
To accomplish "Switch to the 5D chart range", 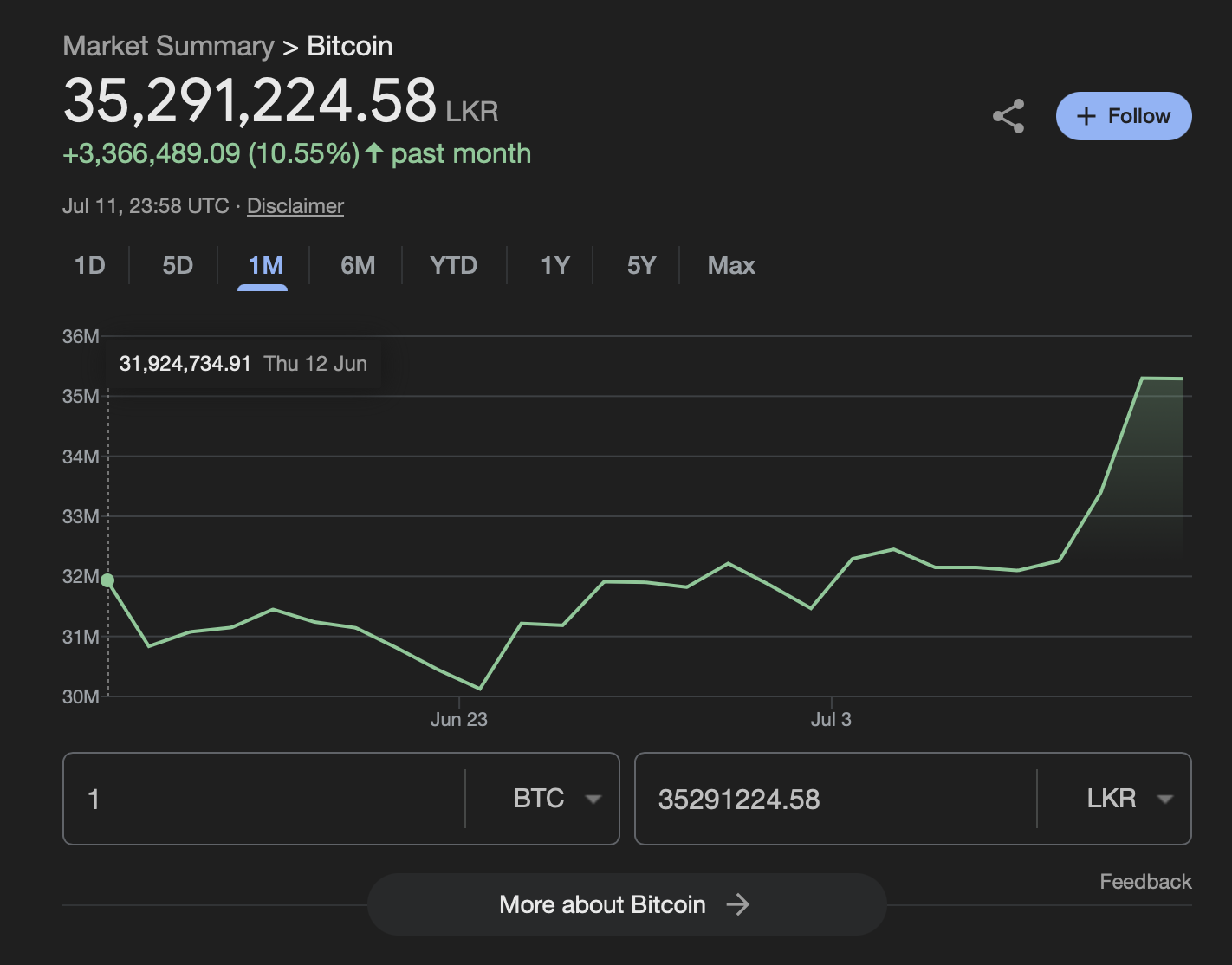I will coord(178,265).
